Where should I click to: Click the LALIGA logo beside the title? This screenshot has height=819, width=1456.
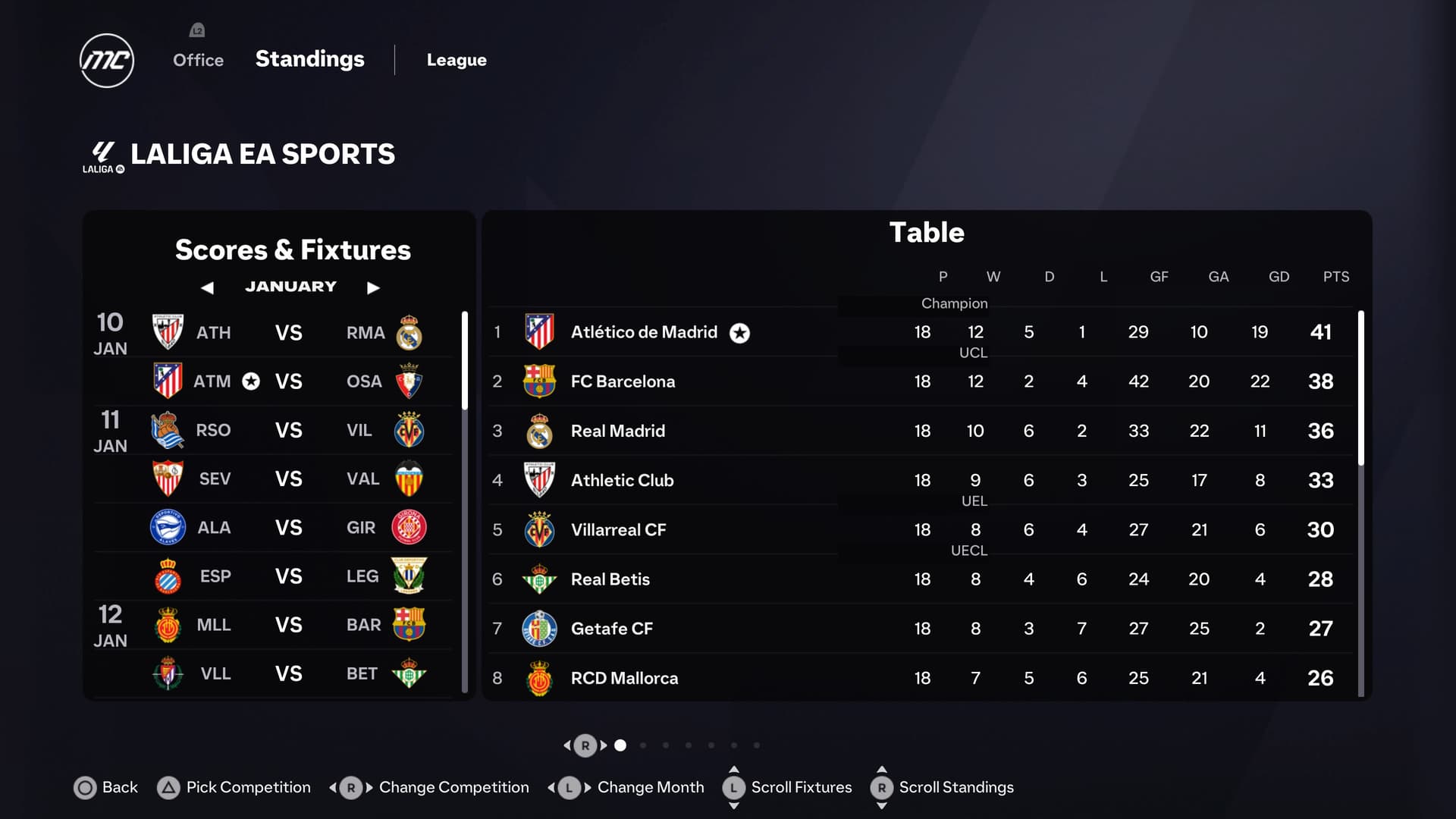[104, 158]
